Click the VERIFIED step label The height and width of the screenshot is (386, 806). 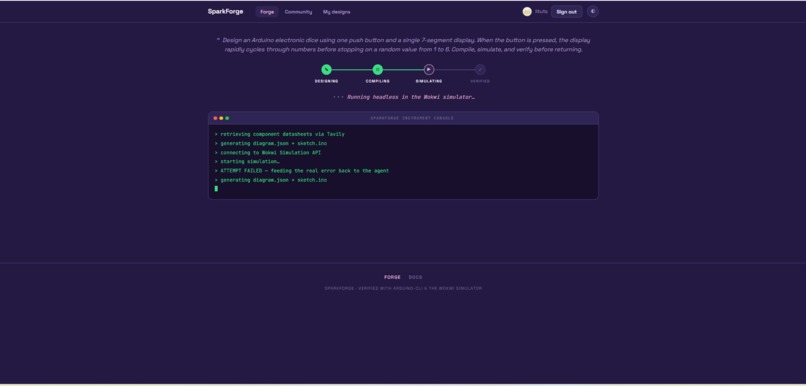point(480,81)
